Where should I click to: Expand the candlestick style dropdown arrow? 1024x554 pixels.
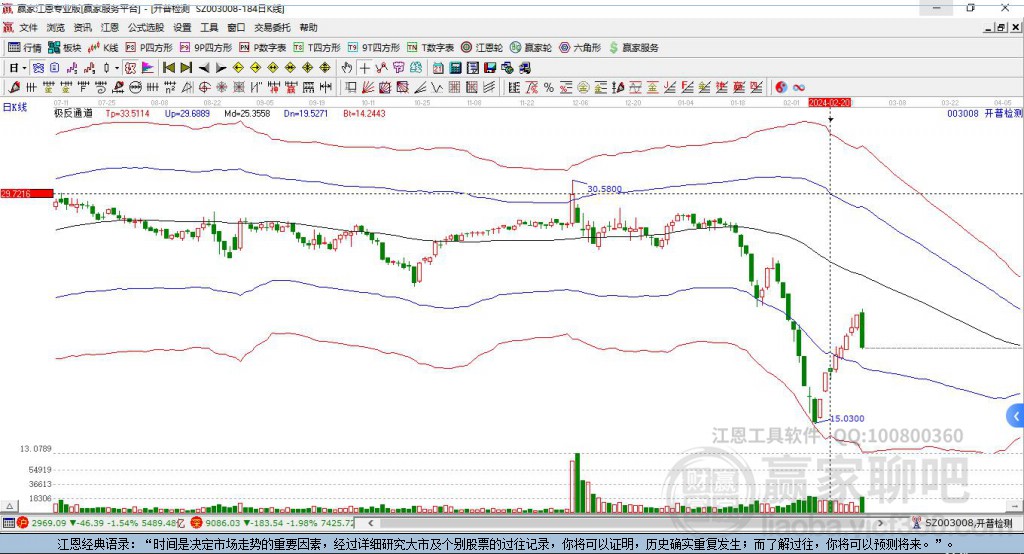click(x=117, y=68)
